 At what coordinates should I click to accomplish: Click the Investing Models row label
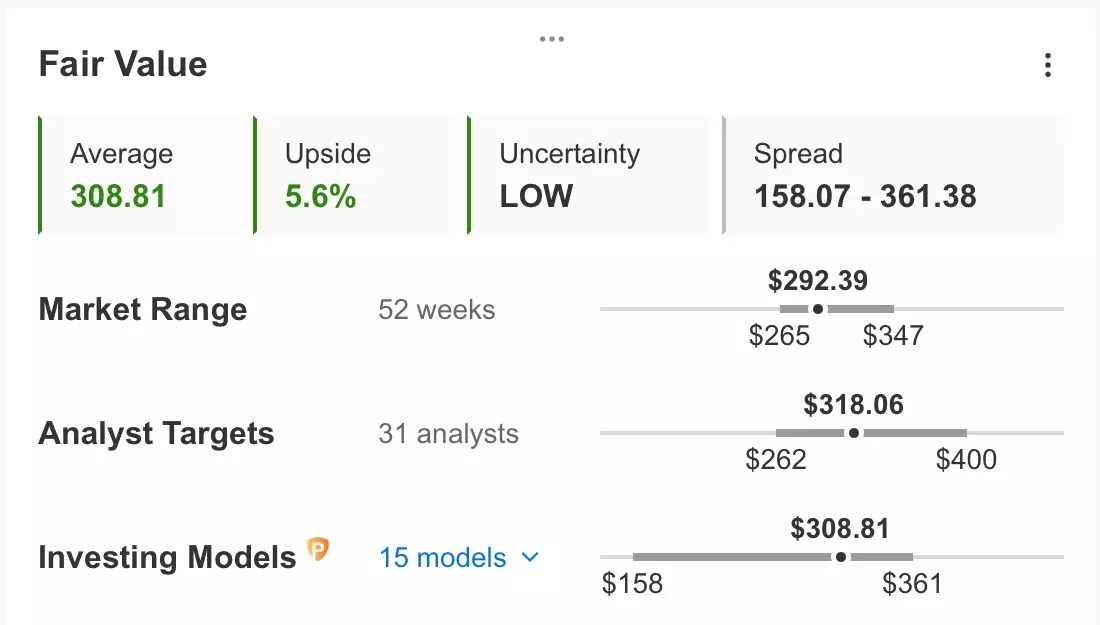pos(168,558)
